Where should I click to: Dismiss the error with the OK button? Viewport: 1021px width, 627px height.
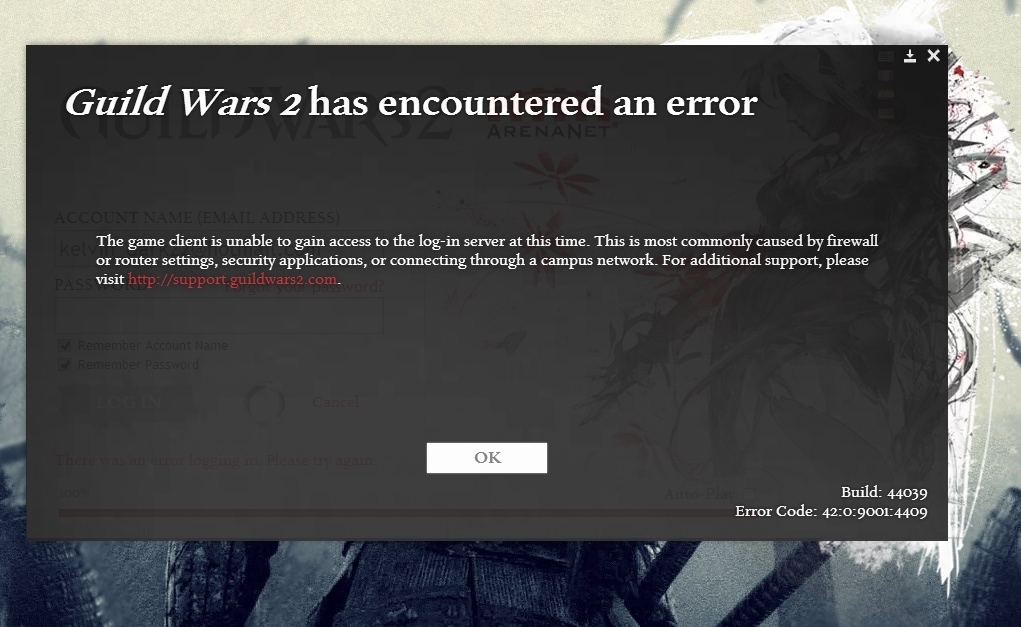coord(486,458)
